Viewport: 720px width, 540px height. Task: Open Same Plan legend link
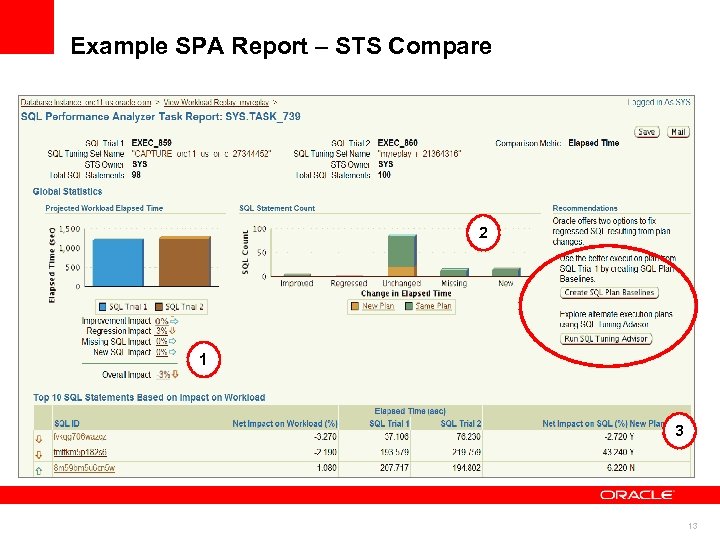pos(433,306)
